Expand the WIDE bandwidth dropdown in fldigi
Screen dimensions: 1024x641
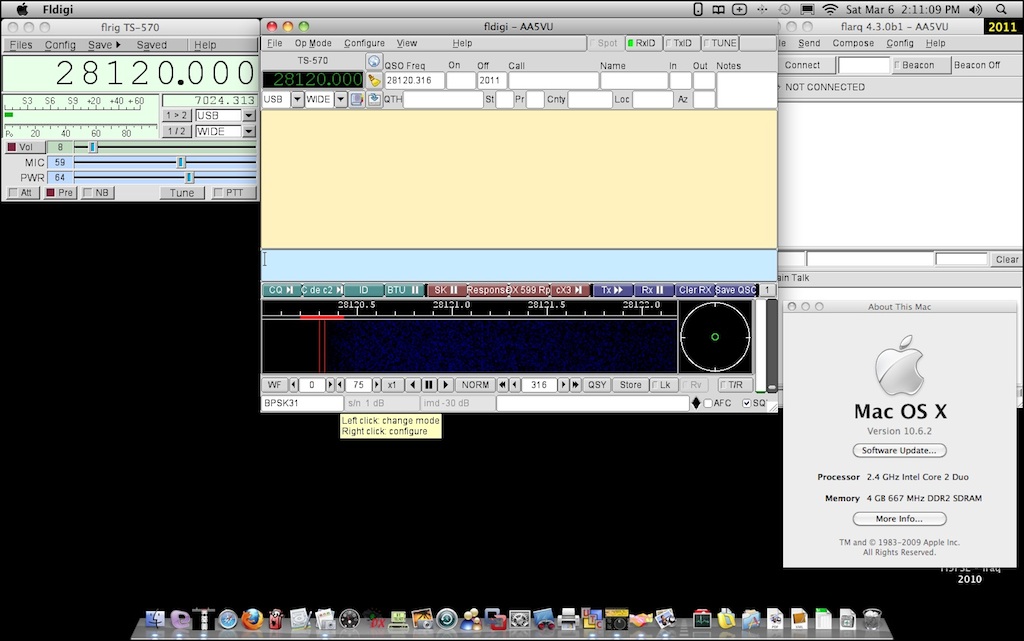pos(341,99)
